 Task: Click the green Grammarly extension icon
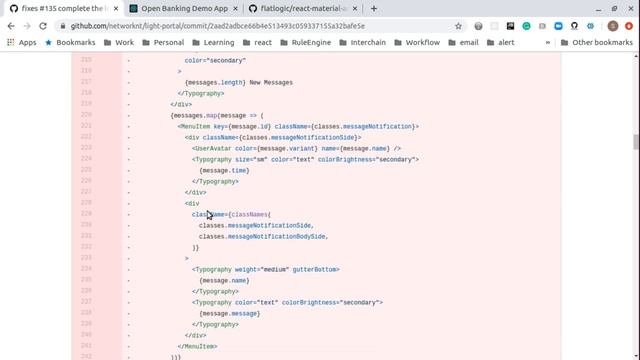tap(527, 26)
